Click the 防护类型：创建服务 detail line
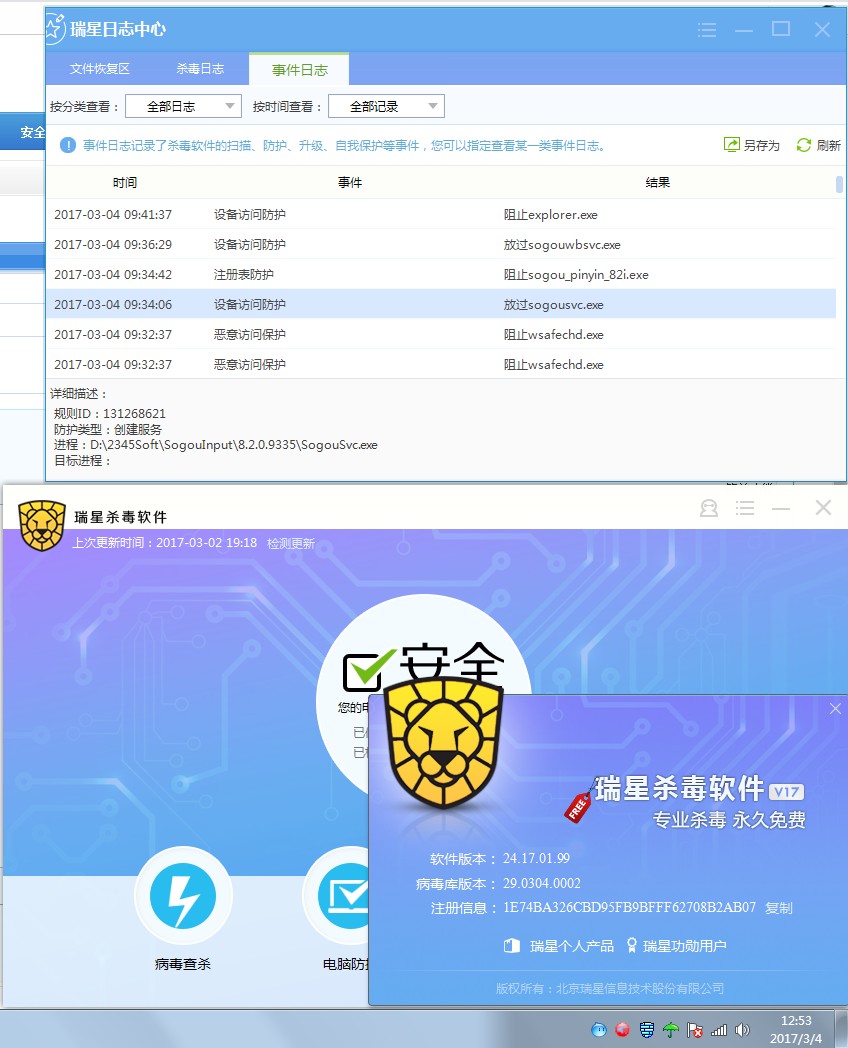848x1048 pixels. tap(108, 430)
